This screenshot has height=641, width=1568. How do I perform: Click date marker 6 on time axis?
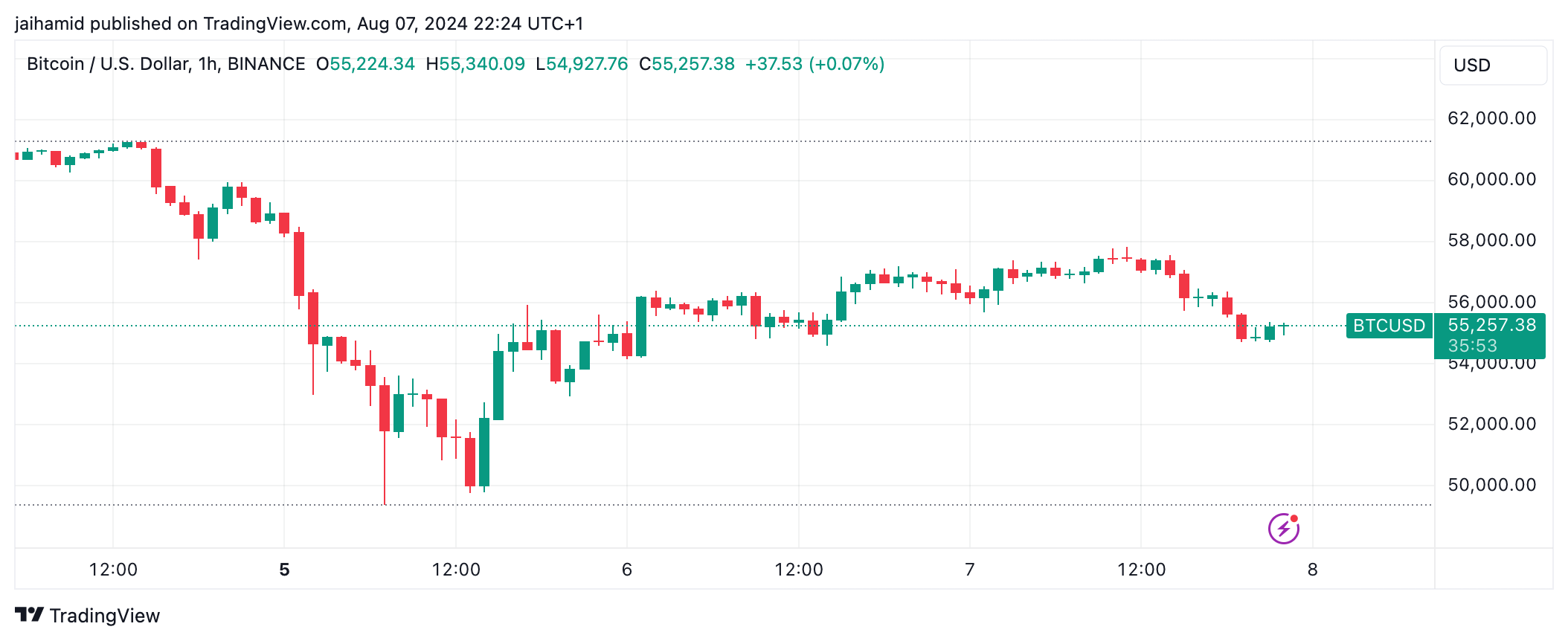tap(627, 570)
